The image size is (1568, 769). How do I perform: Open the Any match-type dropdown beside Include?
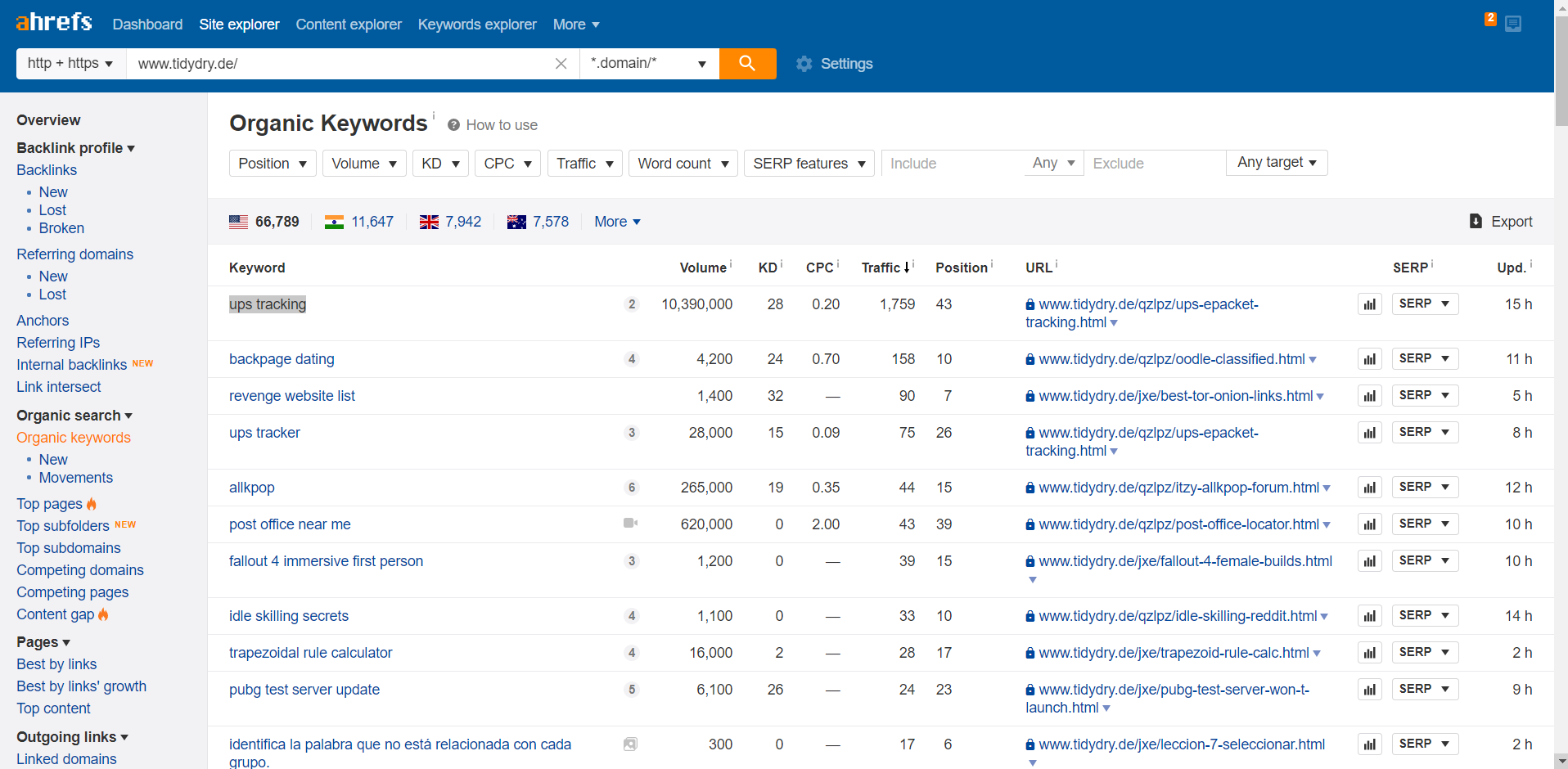1053,163
